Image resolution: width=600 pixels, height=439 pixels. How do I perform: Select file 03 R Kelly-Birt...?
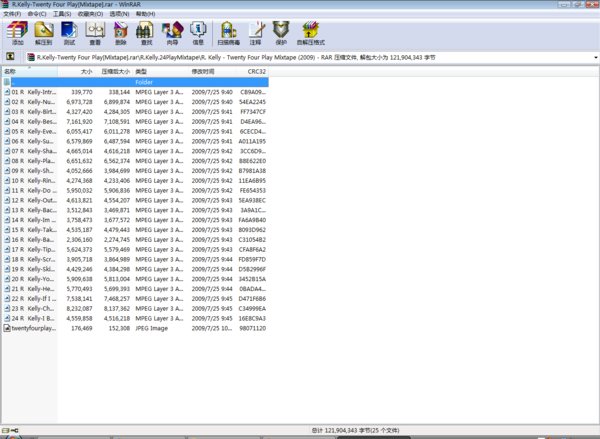tap(34, 112)
